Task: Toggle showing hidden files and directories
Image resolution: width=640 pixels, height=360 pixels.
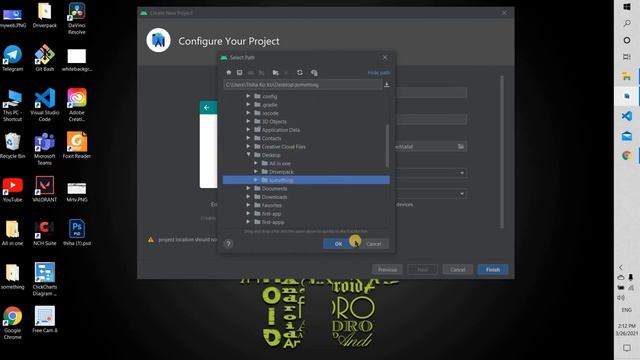Action: tap(314, 73)
